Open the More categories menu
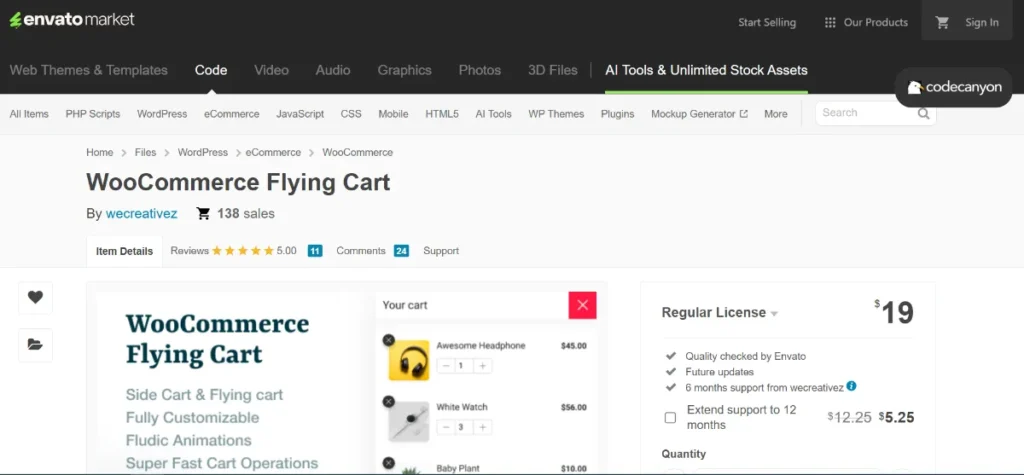This screenshot has width=1024, height=475. tap(776, 114)
